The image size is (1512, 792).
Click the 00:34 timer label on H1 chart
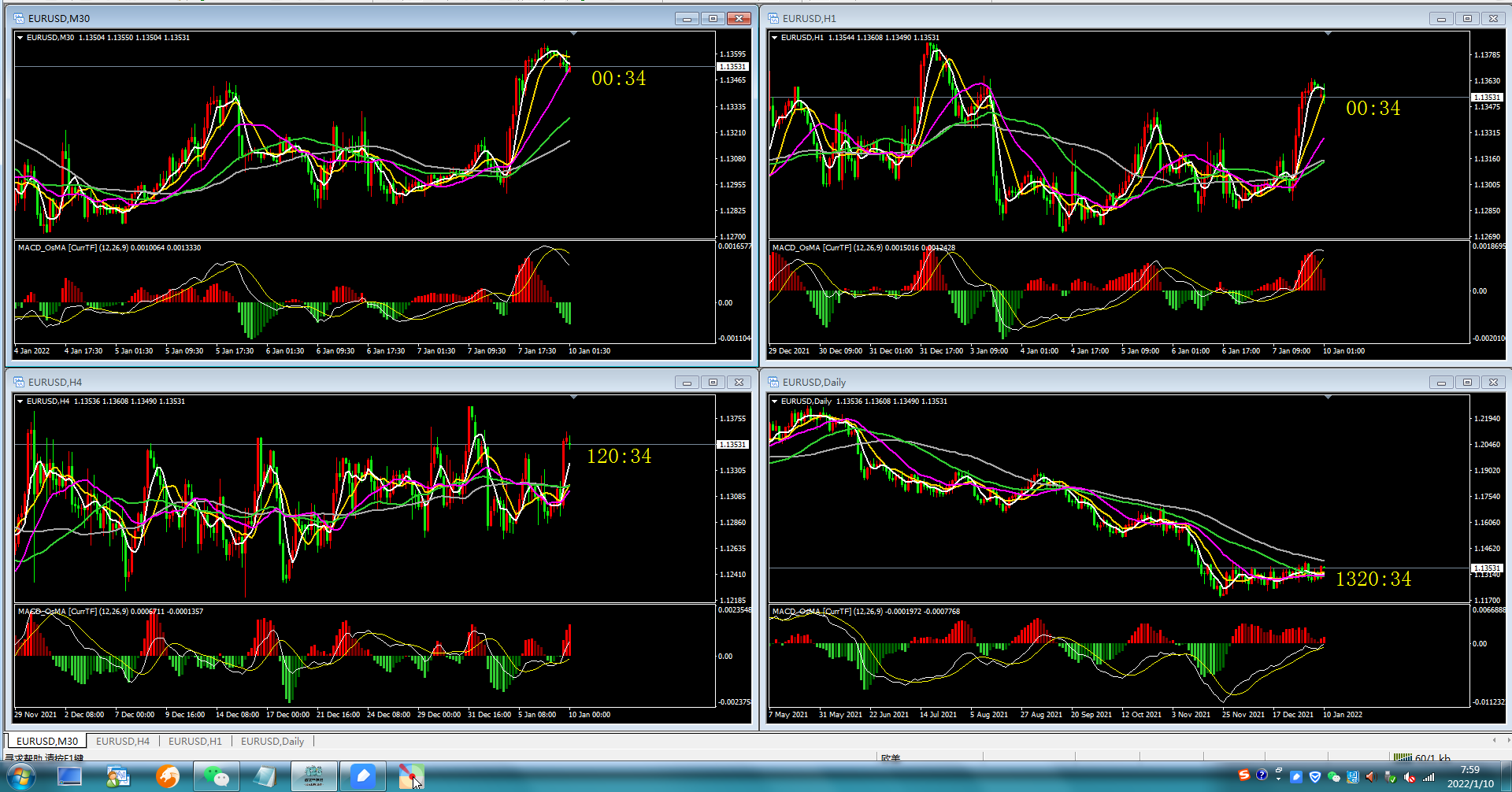pyautogui.click(x=1373, y=108)
